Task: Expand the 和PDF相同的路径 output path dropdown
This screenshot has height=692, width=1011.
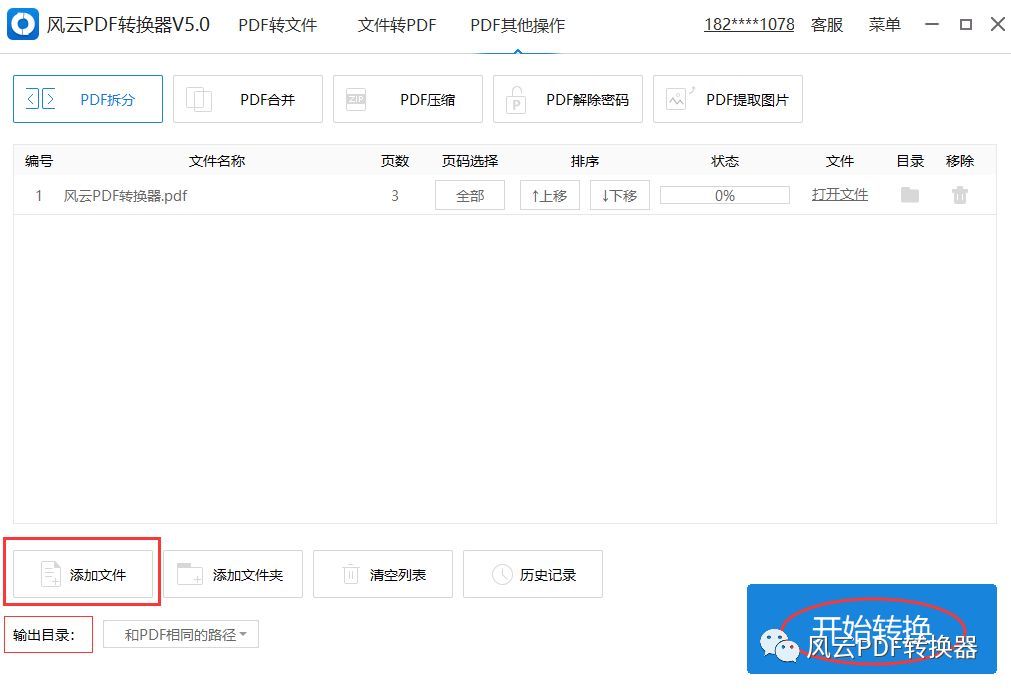Action: click(180, 634)
